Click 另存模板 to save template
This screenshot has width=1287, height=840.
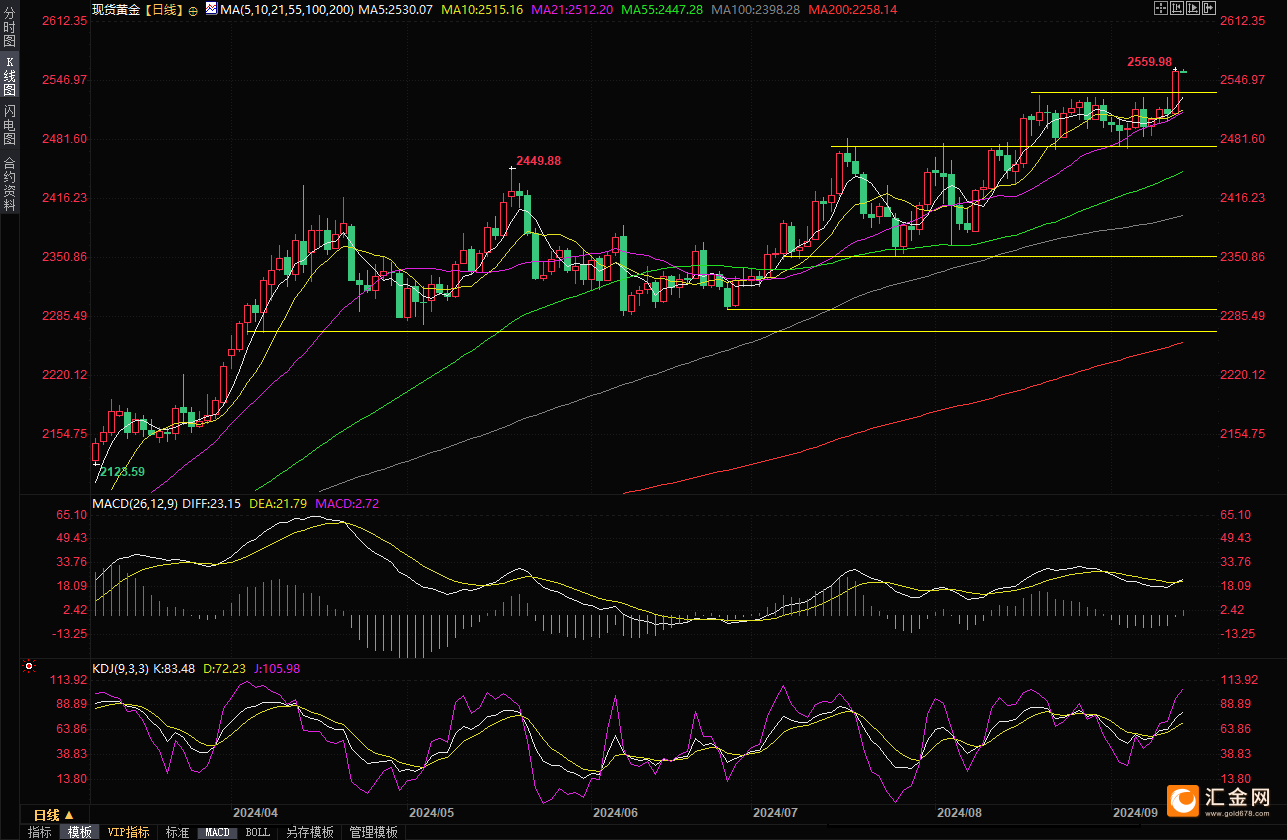(309, 832)
